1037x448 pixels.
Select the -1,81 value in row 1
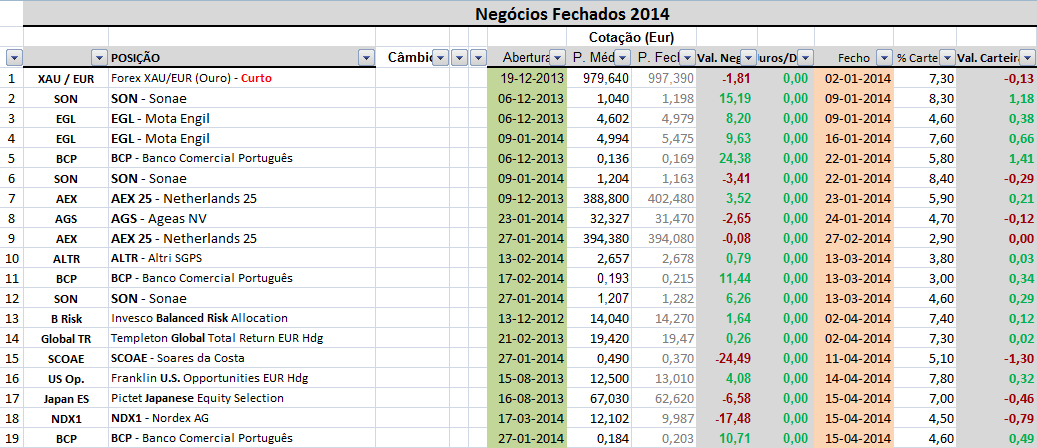pyautogui.click(x=727, y=78)
